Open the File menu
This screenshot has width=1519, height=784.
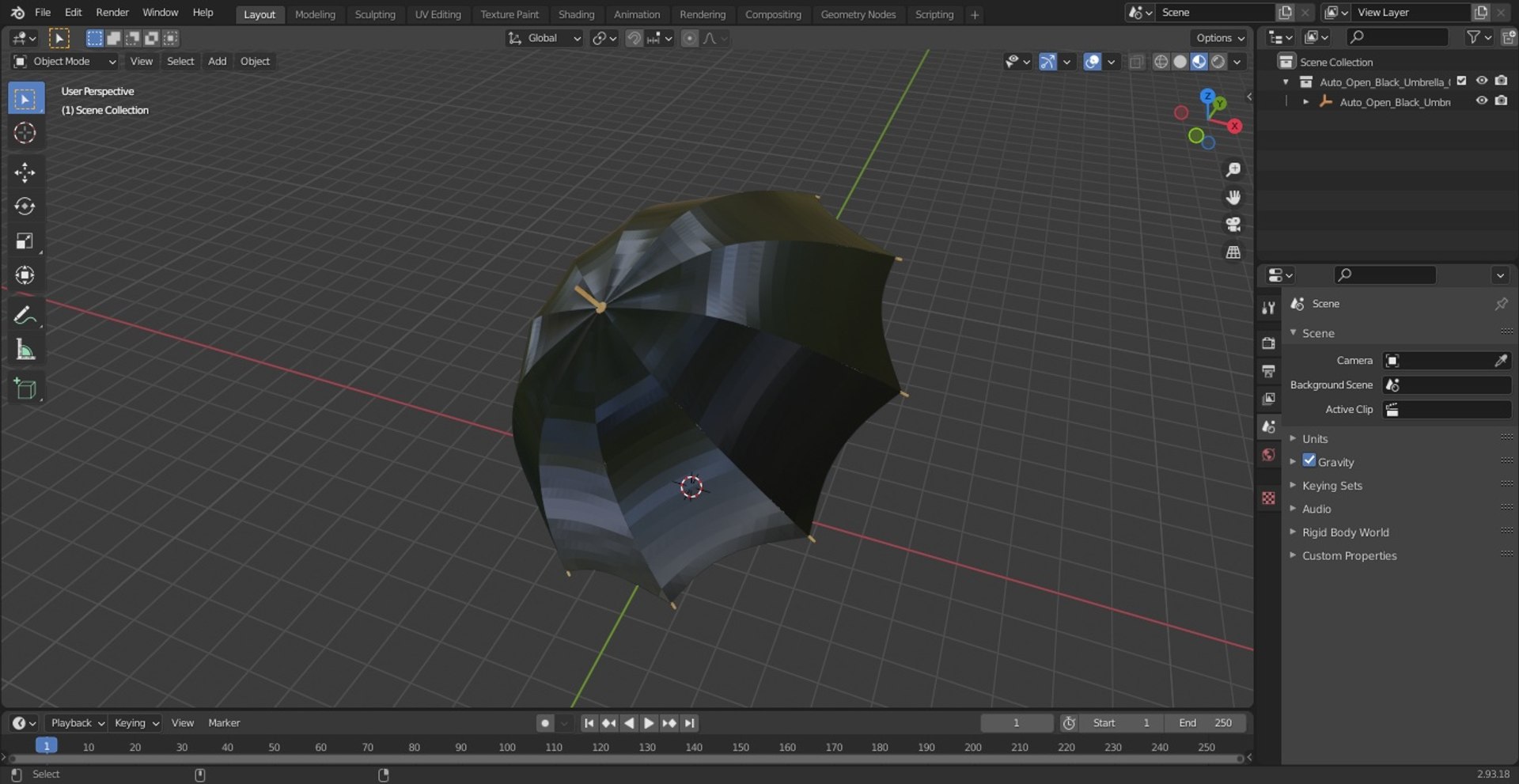pos(43,13)
